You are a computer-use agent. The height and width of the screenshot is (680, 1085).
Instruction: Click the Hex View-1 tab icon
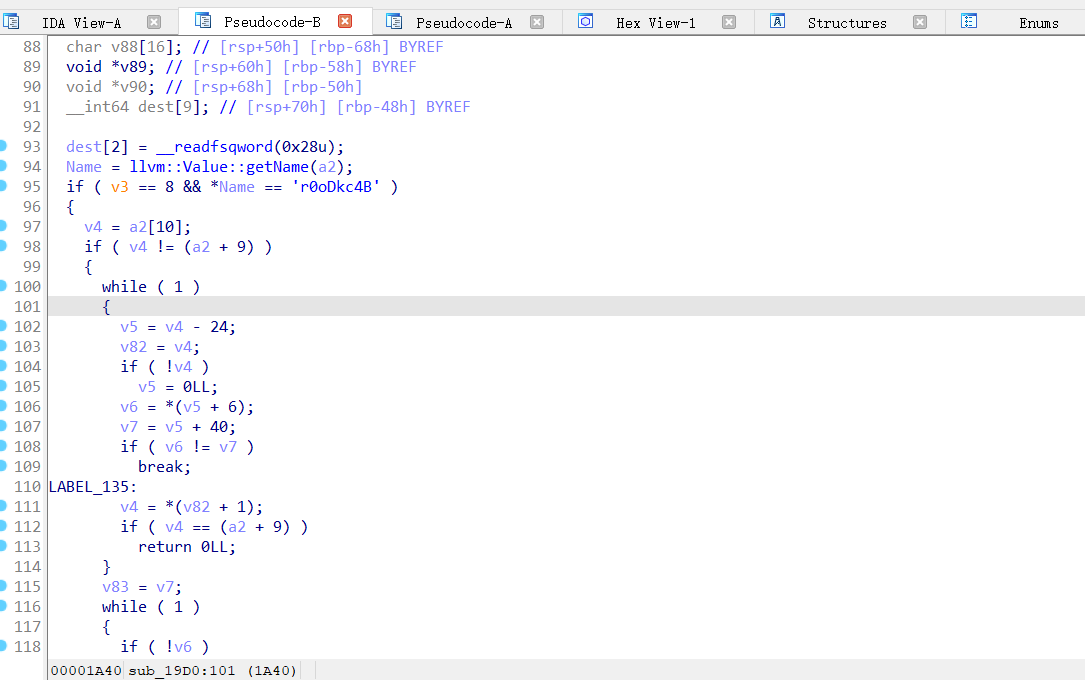(585, 21)
